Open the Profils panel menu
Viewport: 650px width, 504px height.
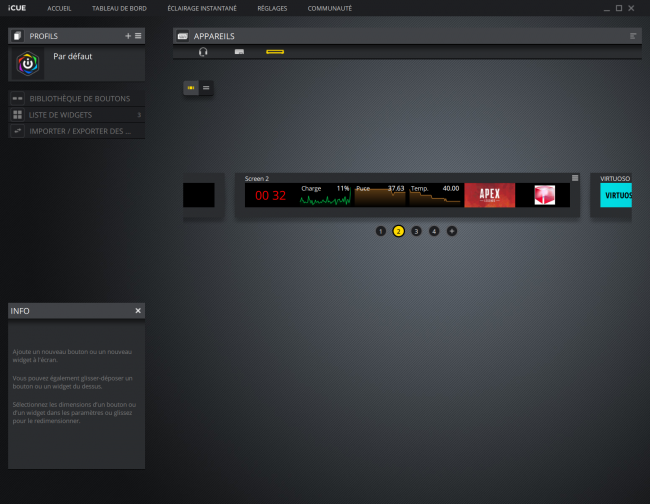click(138, 36)
